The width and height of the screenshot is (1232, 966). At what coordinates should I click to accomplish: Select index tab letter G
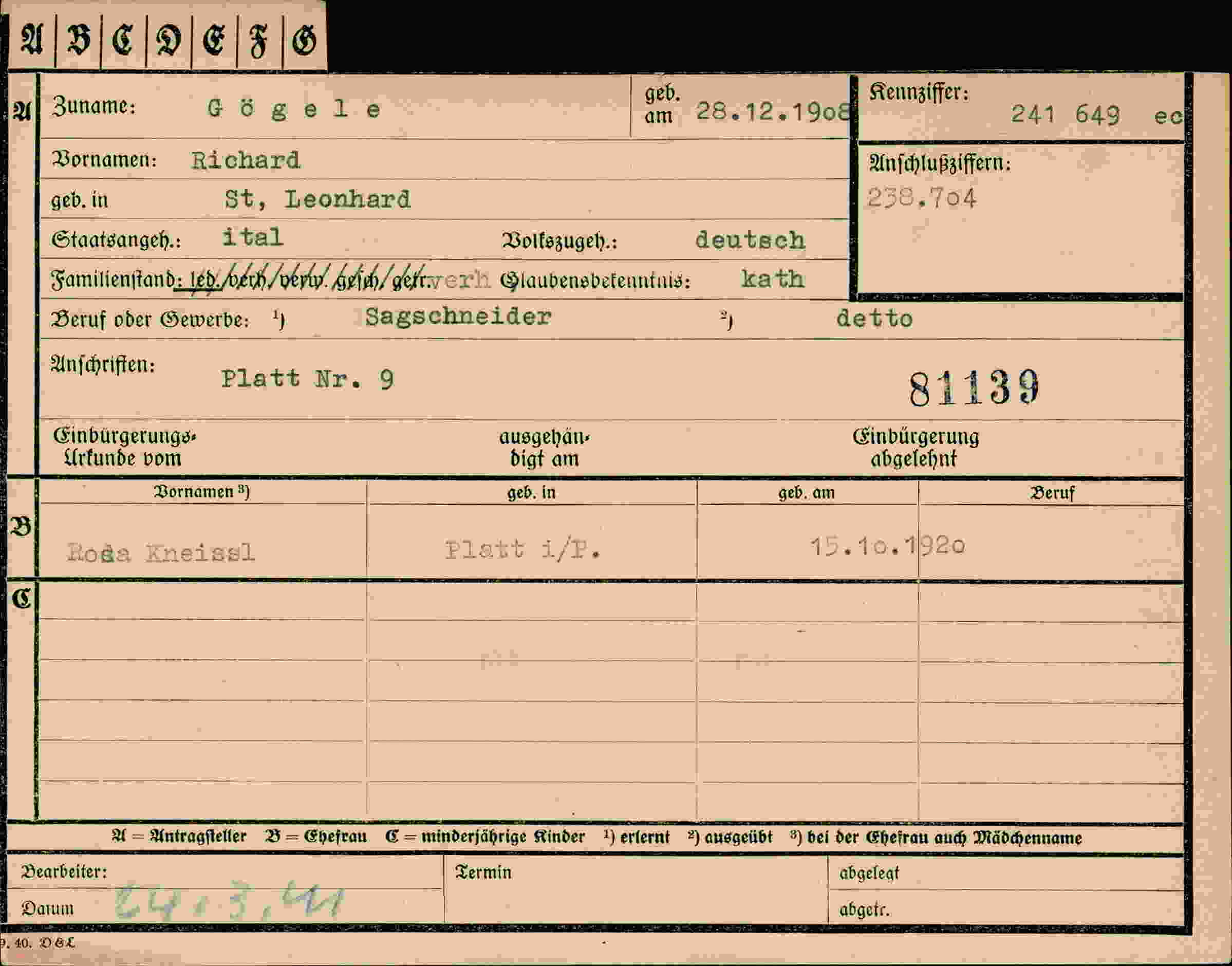(x=304, y=41)
